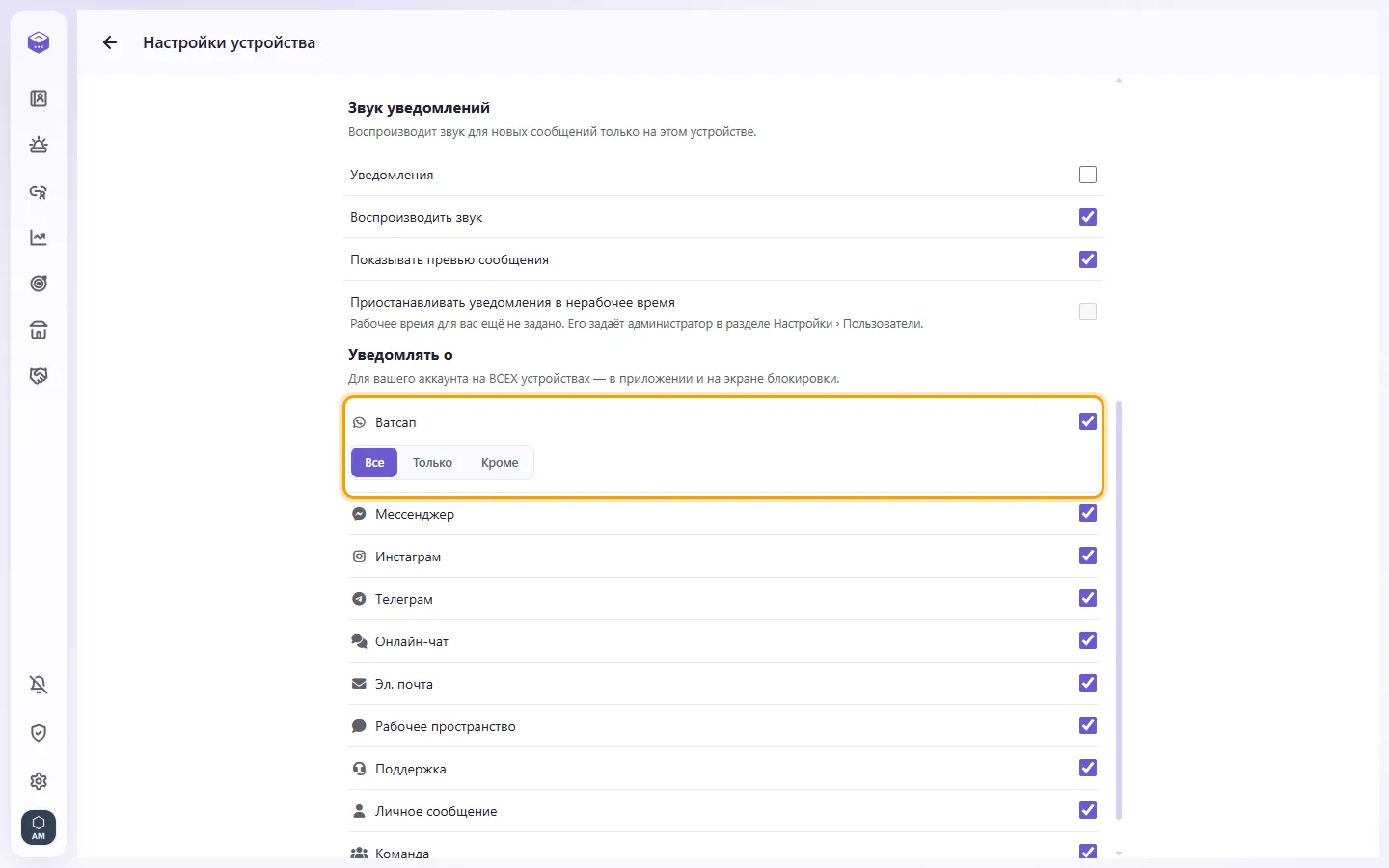Click the muted bell icon in sidebar
The image size is (1389, 868).
pos(39,685)
